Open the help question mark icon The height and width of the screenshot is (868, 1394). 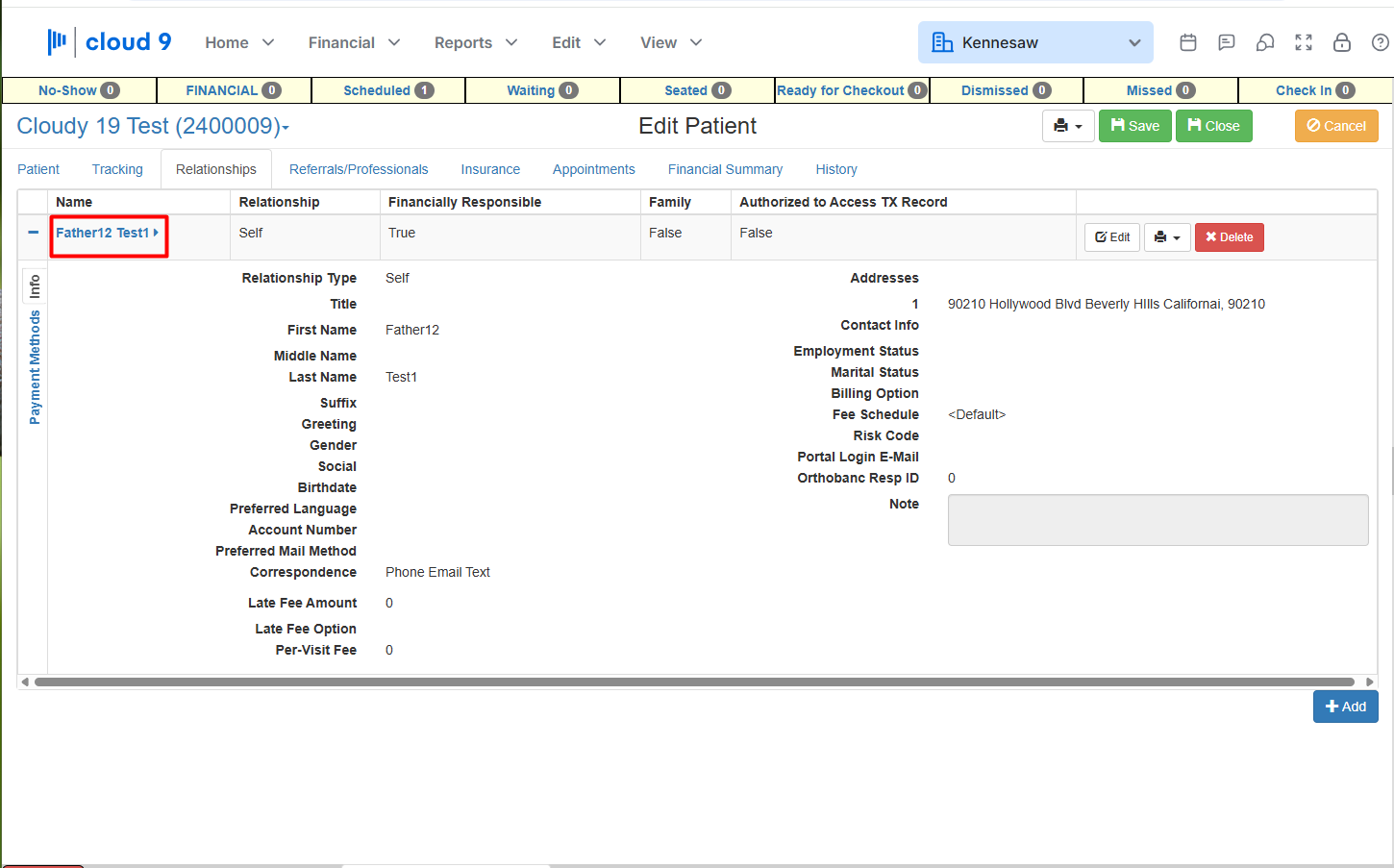click(1381, 42)
